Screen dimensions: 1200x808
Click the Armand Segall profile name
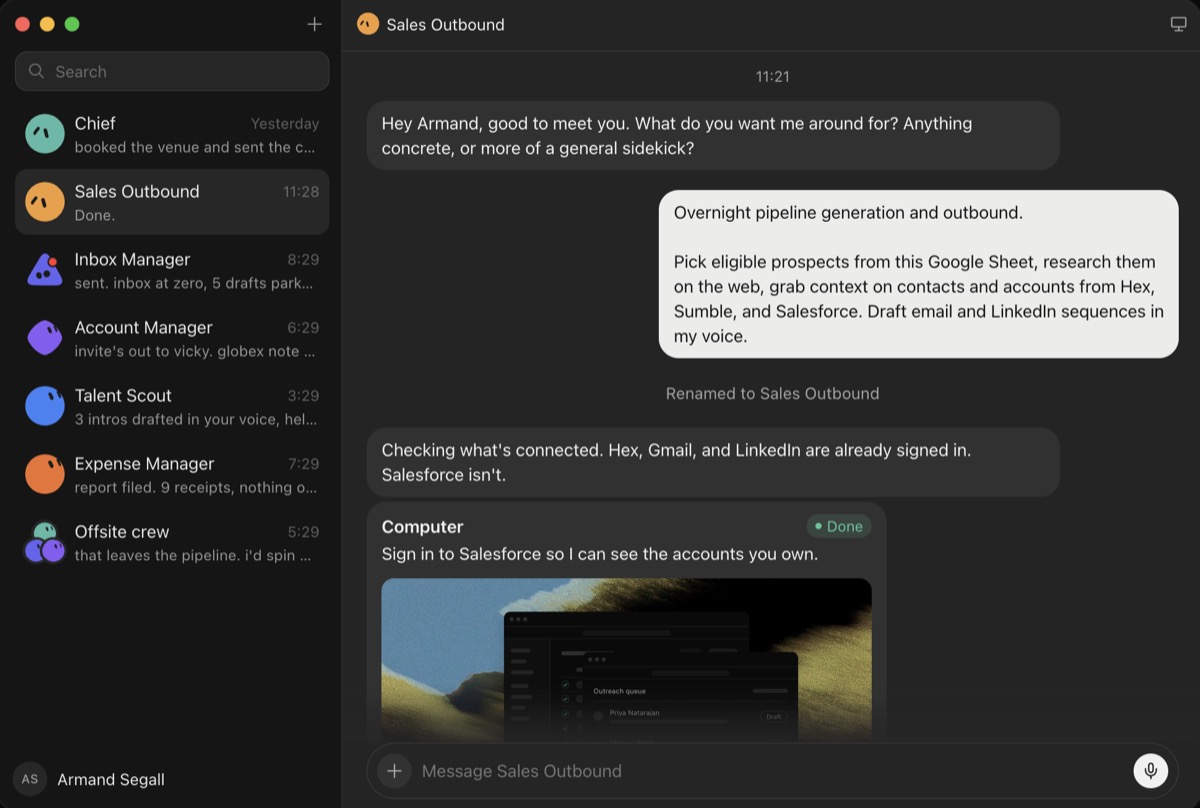point(111,779)
